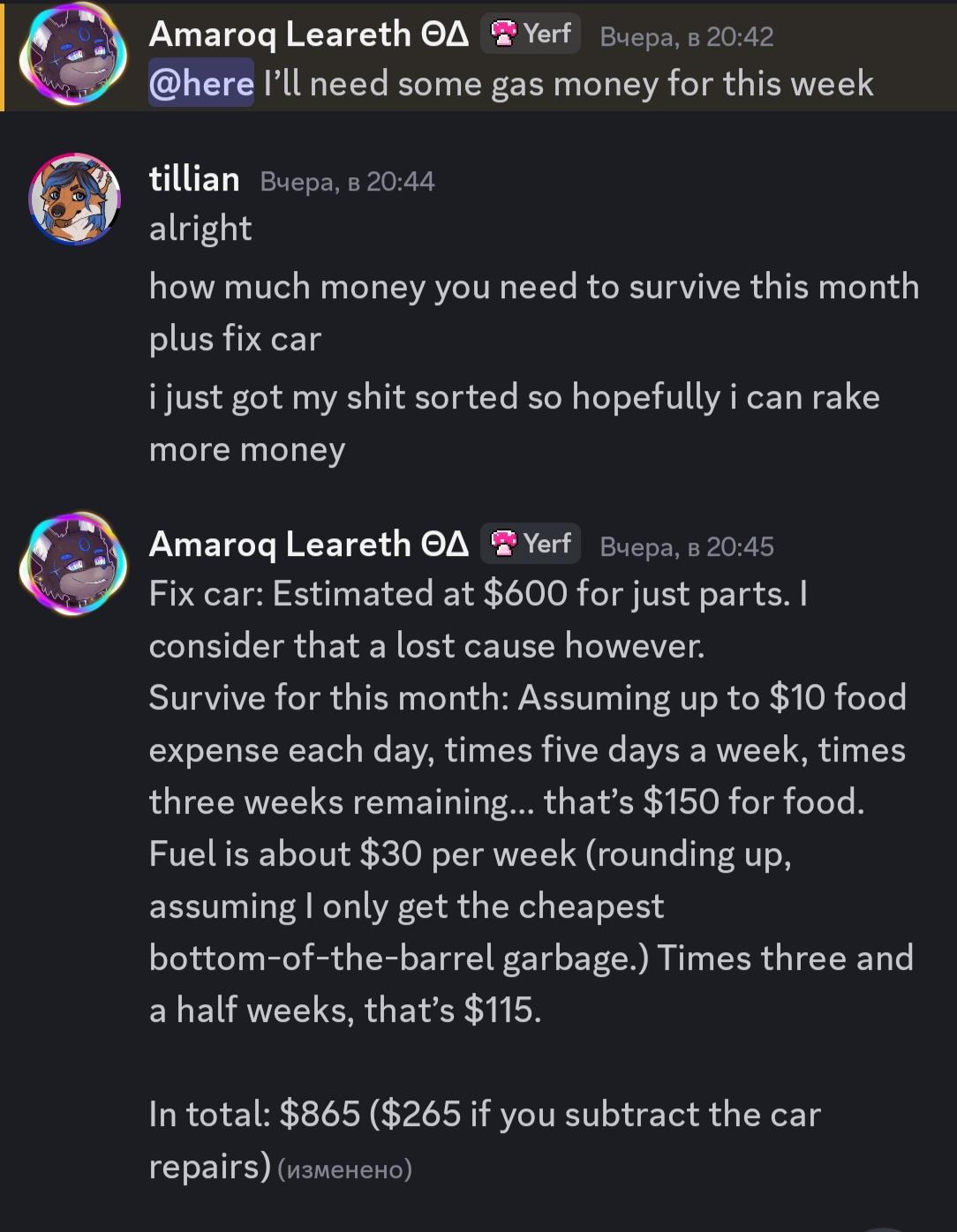Select the Yerf role tag on the 20:42 message
Image resolution: width=957 pixels, height=1232 pixels.
(531, 34)
